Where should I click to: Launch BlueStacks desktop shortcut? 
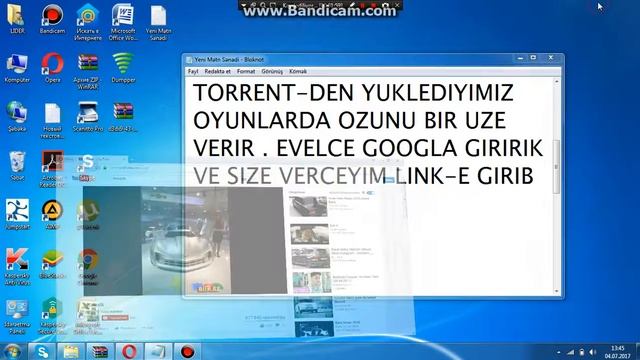[52, 264]
